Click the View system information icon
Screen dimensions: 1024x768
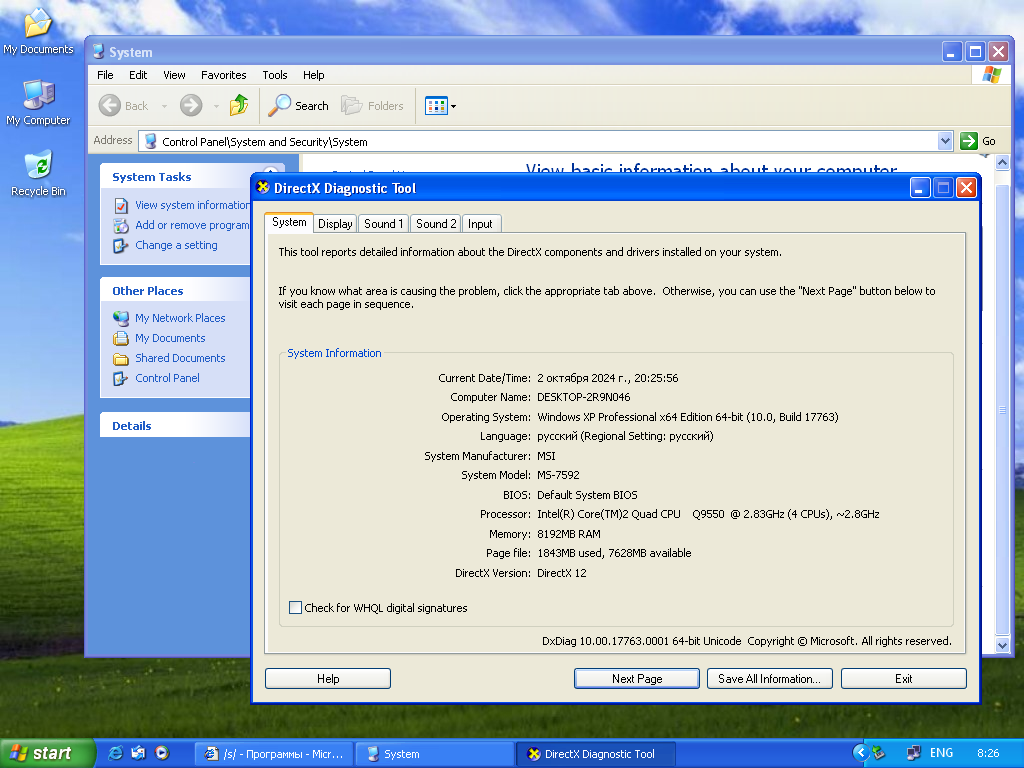121,206
